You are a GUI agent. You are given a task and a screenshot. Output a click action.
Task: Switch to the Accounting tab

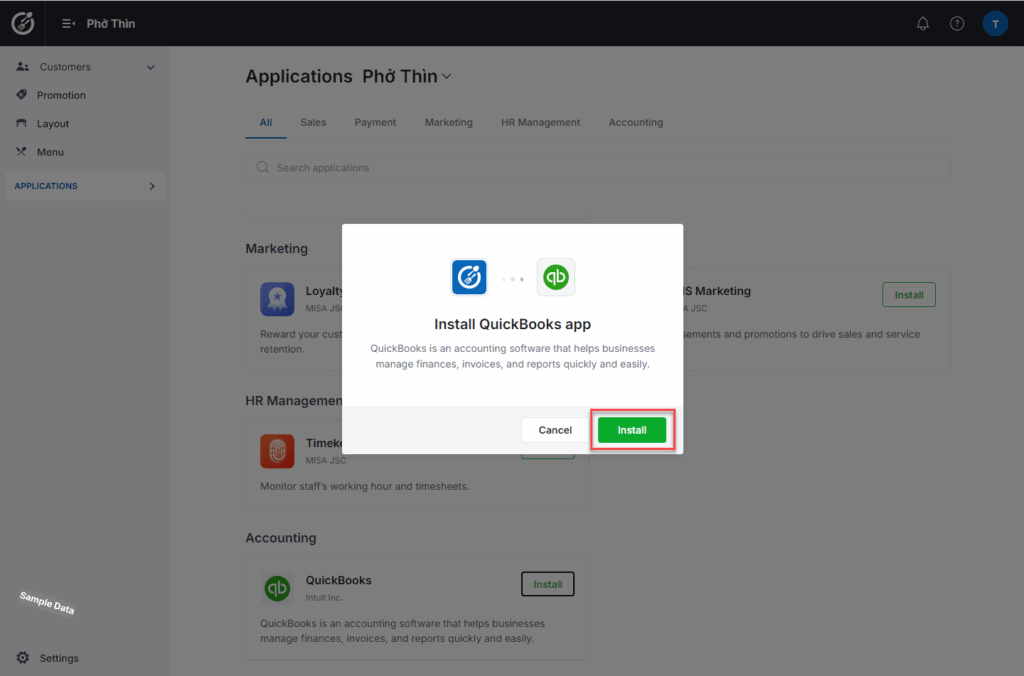pyautogui.click(x=635, y=123)
